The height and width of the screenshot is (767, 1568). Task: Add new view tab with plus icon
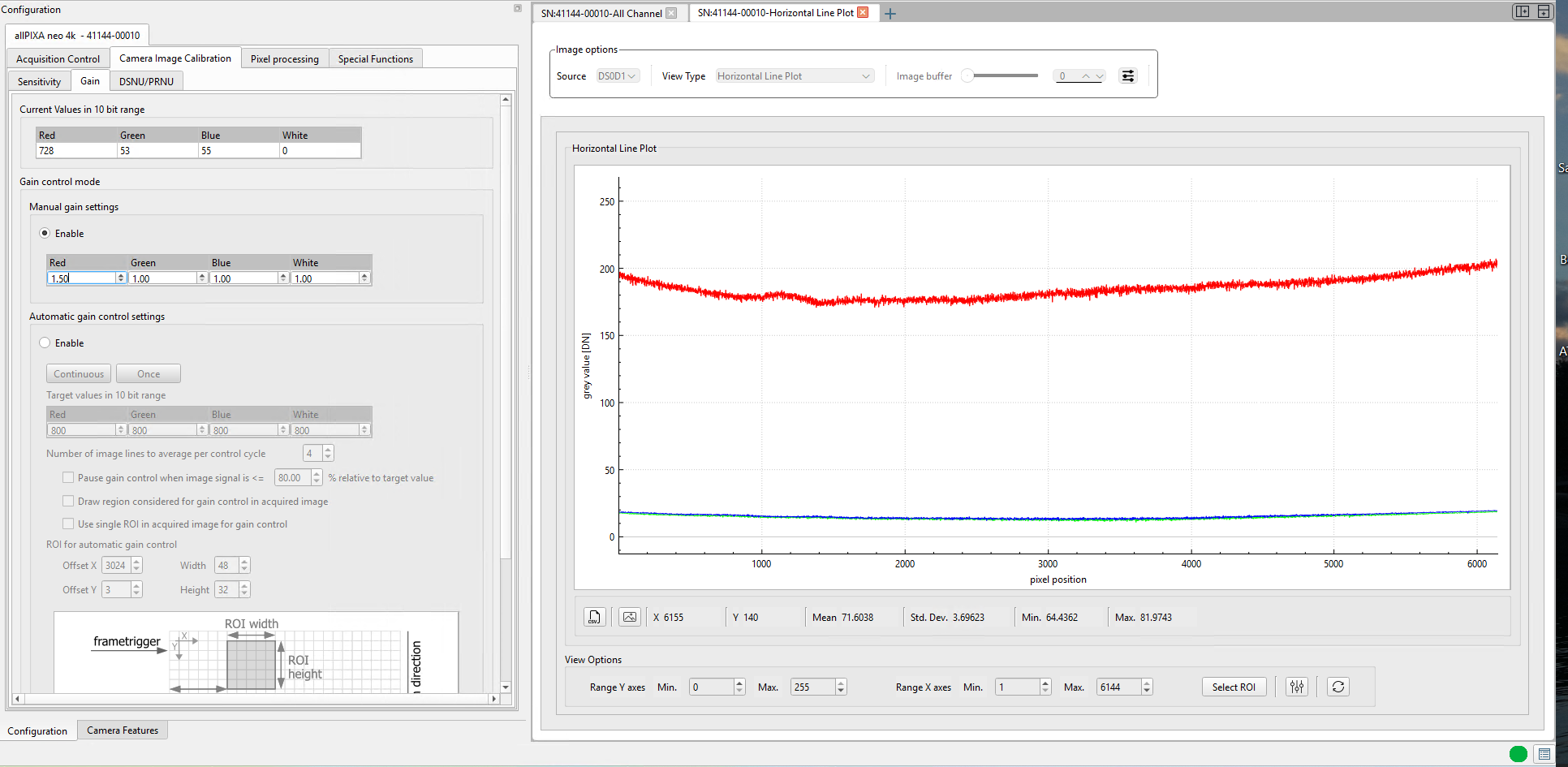coord(890,14)
